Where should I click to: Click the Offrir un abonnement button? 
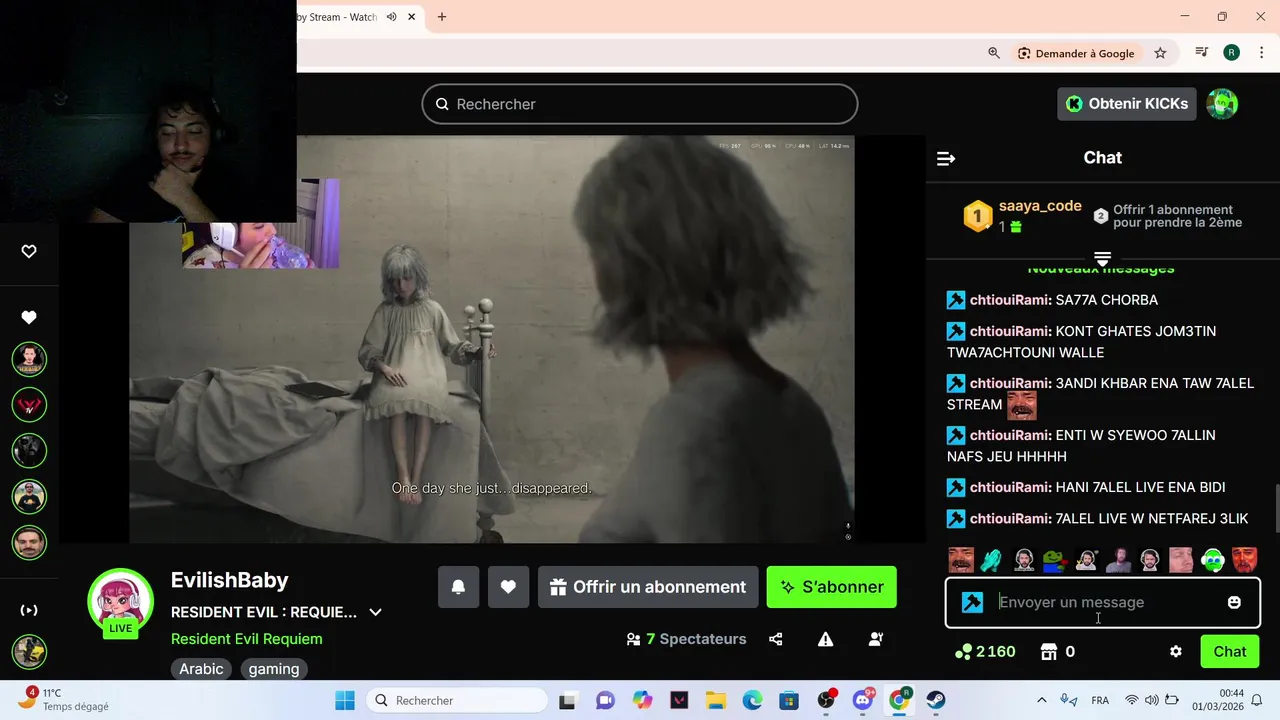pos(648,587)
